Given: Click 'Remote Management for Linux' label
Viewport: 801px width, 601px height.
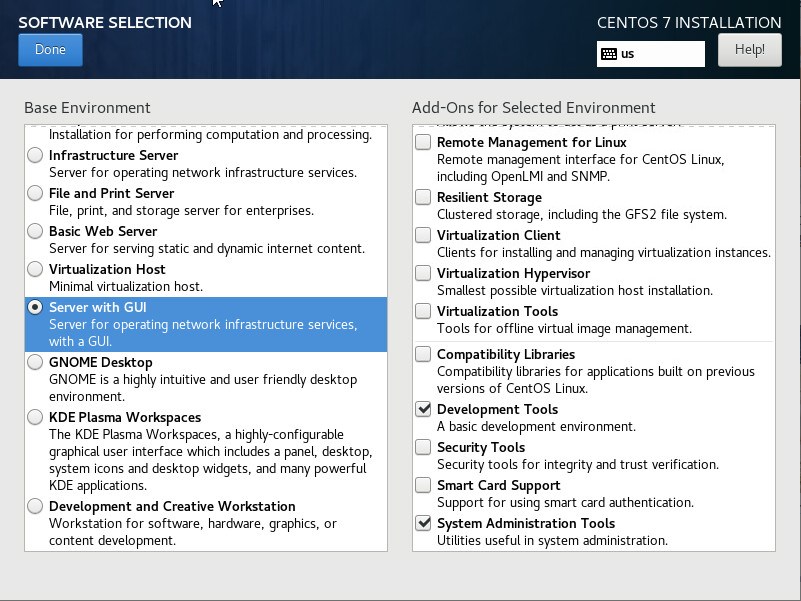Looking at the screenshot, I should [x=532, y=143].
